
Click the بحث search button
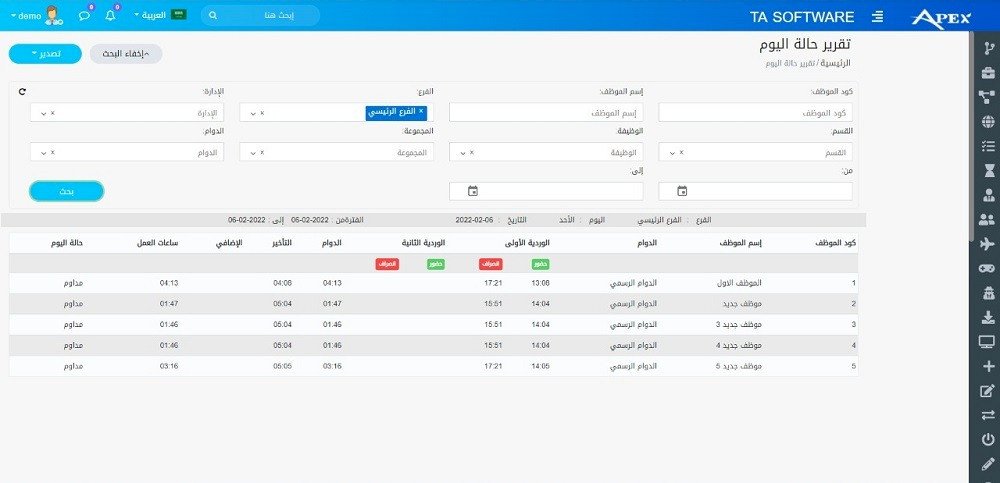coord(66,191)
